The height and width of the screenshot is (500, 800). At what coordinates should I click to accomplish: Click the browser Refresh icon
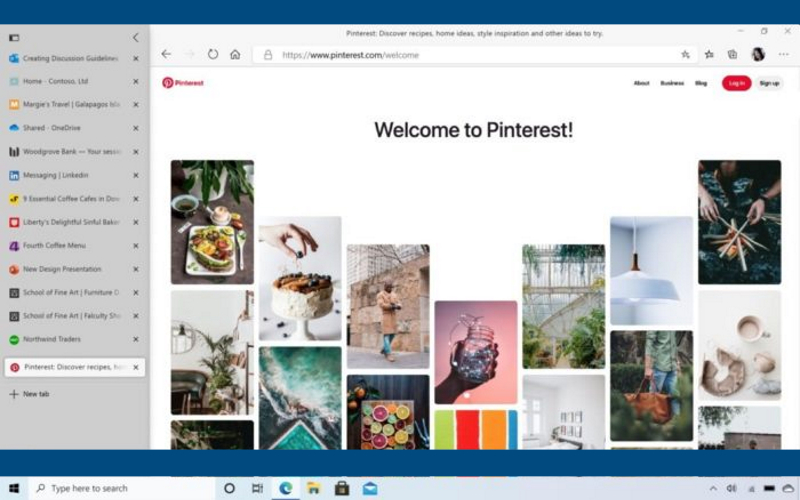click(213, 54)
